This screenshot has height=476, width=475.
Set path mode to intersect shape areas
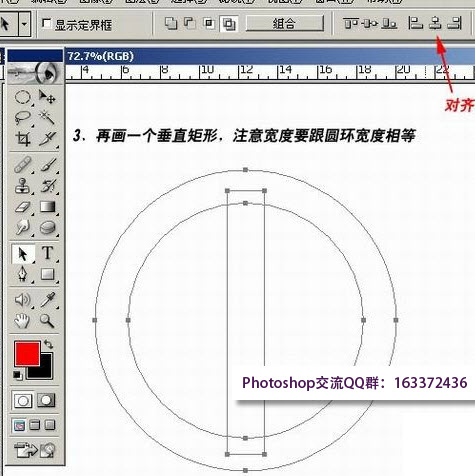point(209,23)
